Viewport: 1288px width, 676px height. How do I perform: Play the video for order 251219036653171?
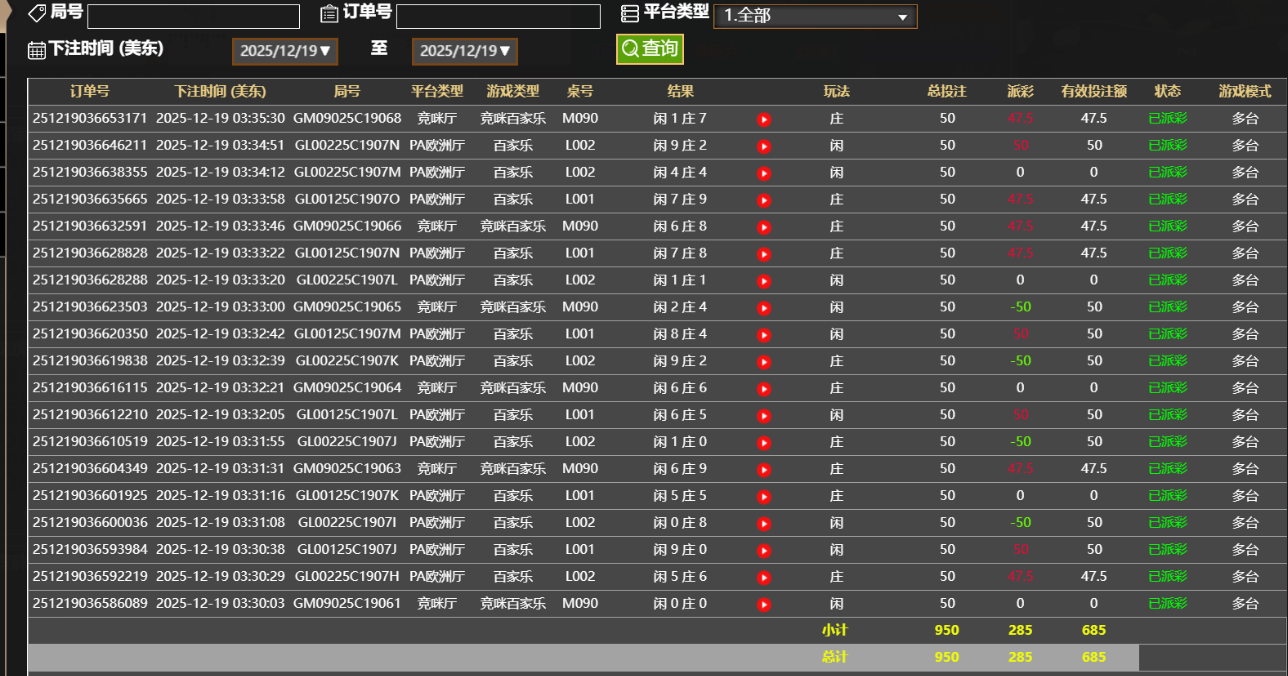tap(764, 118)
